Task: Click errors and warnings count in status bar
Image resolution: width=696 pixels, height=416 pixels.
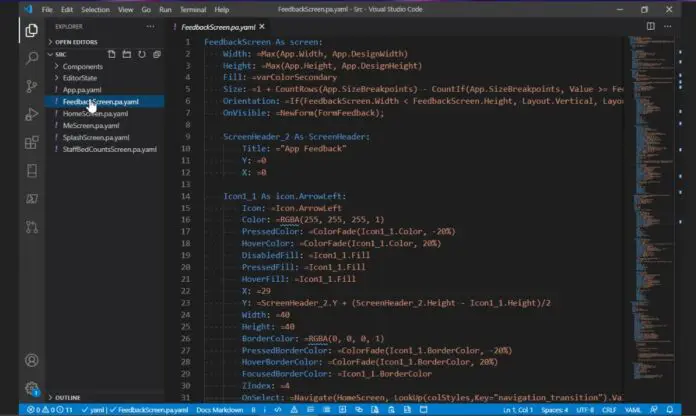Action: [x=50, y=409]
